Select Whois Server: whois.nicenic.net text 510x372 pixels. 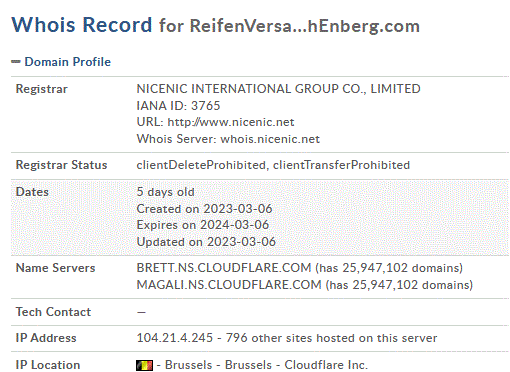click(x=228, y=139)
